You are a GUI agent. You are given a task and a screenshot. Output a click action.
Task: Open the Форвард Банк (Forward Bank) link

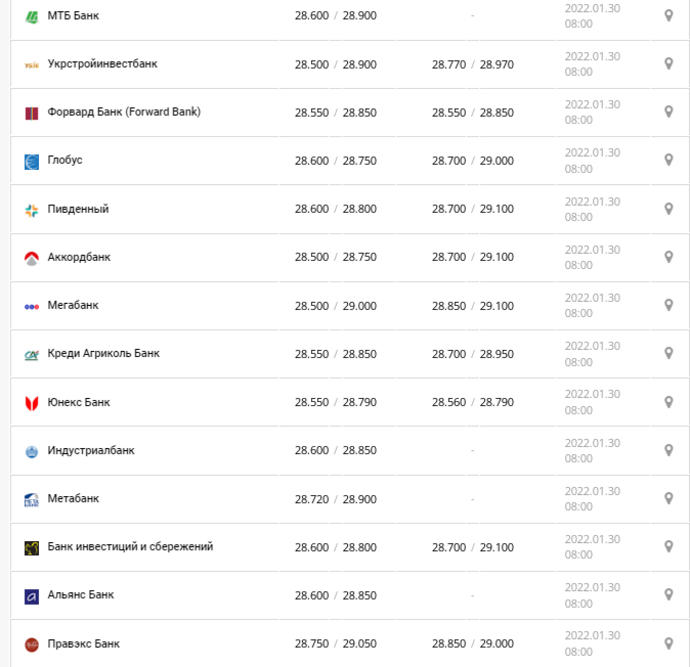[x=124, y=112]
